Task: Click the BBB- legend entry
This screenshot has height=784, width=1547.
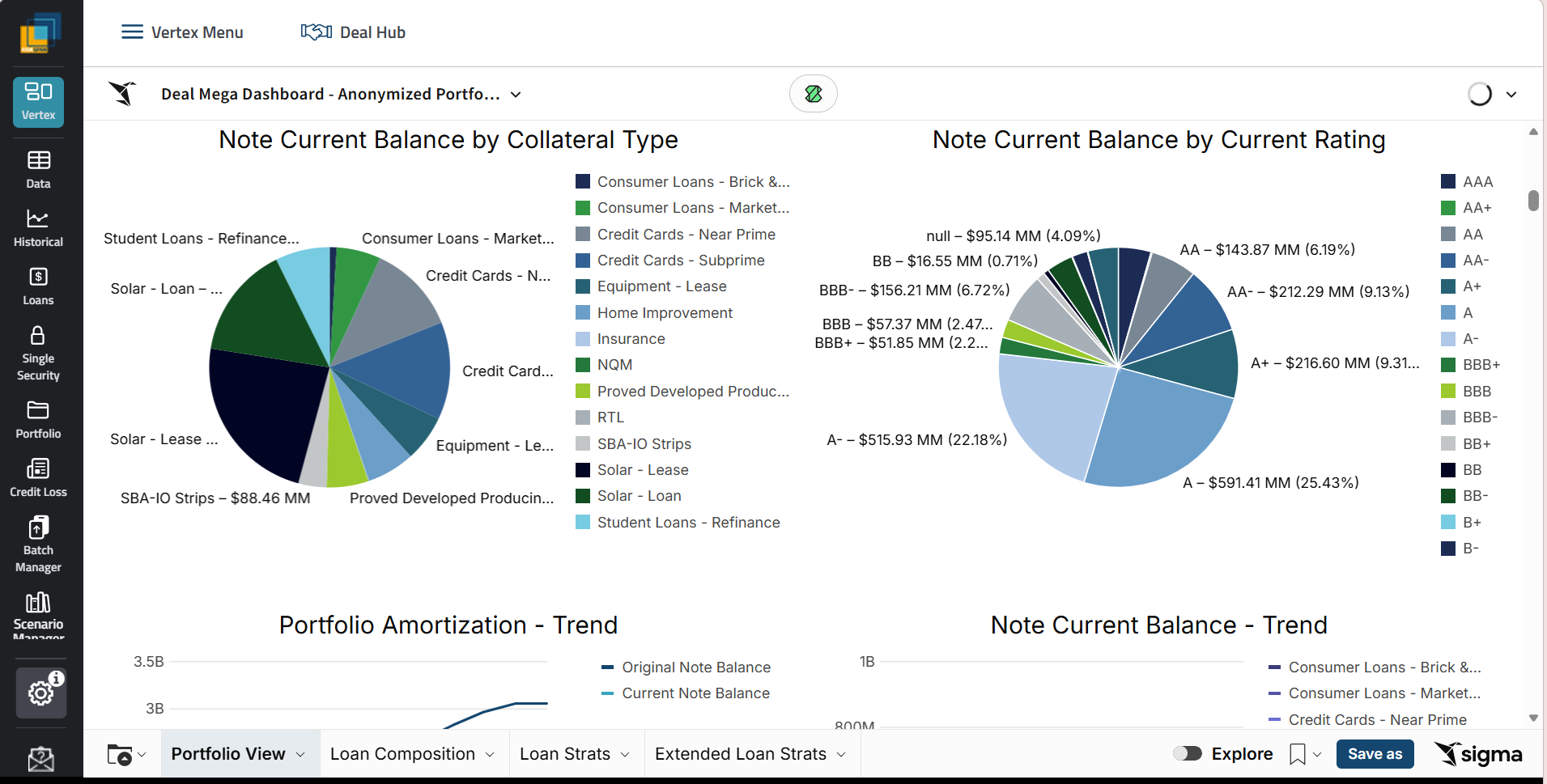Action: click(x=1469, y=417)
